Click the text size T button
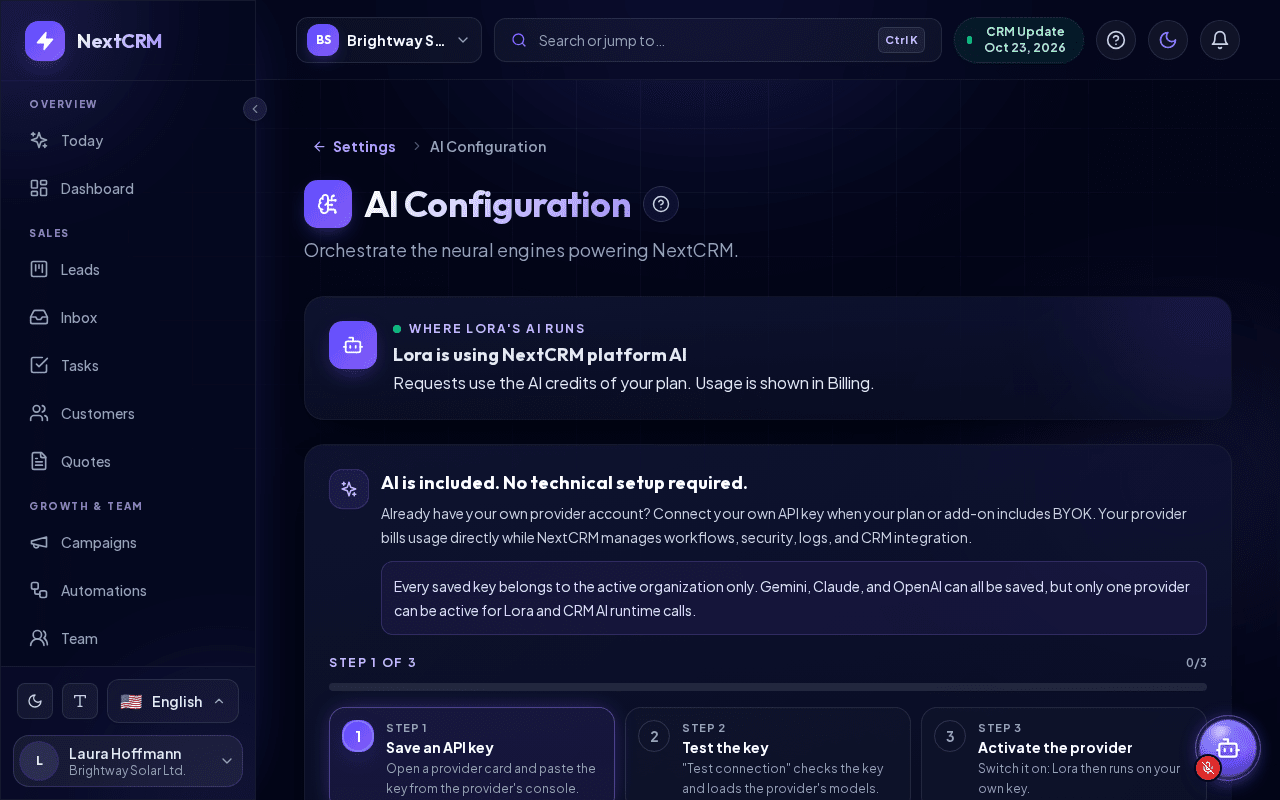This screenshot has width=1280, height=800. [x=80, y=701]
